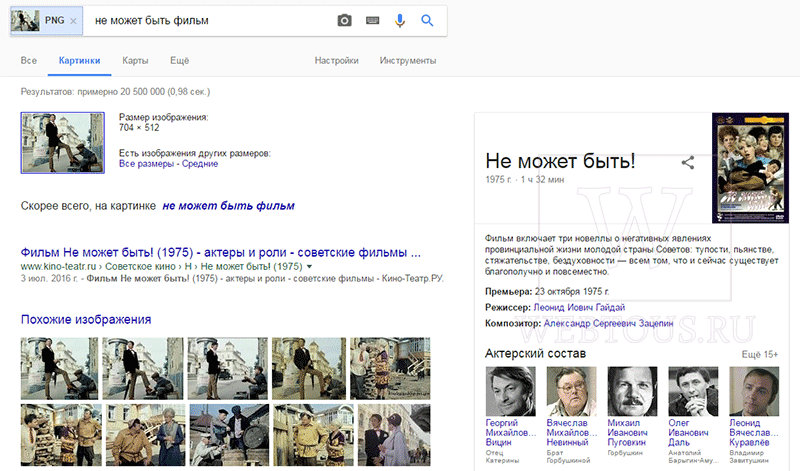The width and height of the screenshot is (800, 471).
Task: Open the Похожие изображения heading link
Action: [86, 319]
